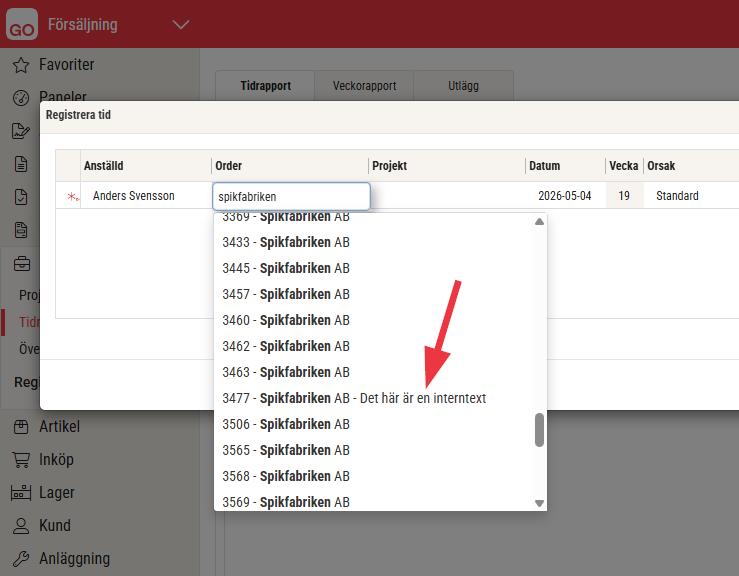Click the Orsak column header
Screen dimensions: 739x576
click(x=691, y=166)
